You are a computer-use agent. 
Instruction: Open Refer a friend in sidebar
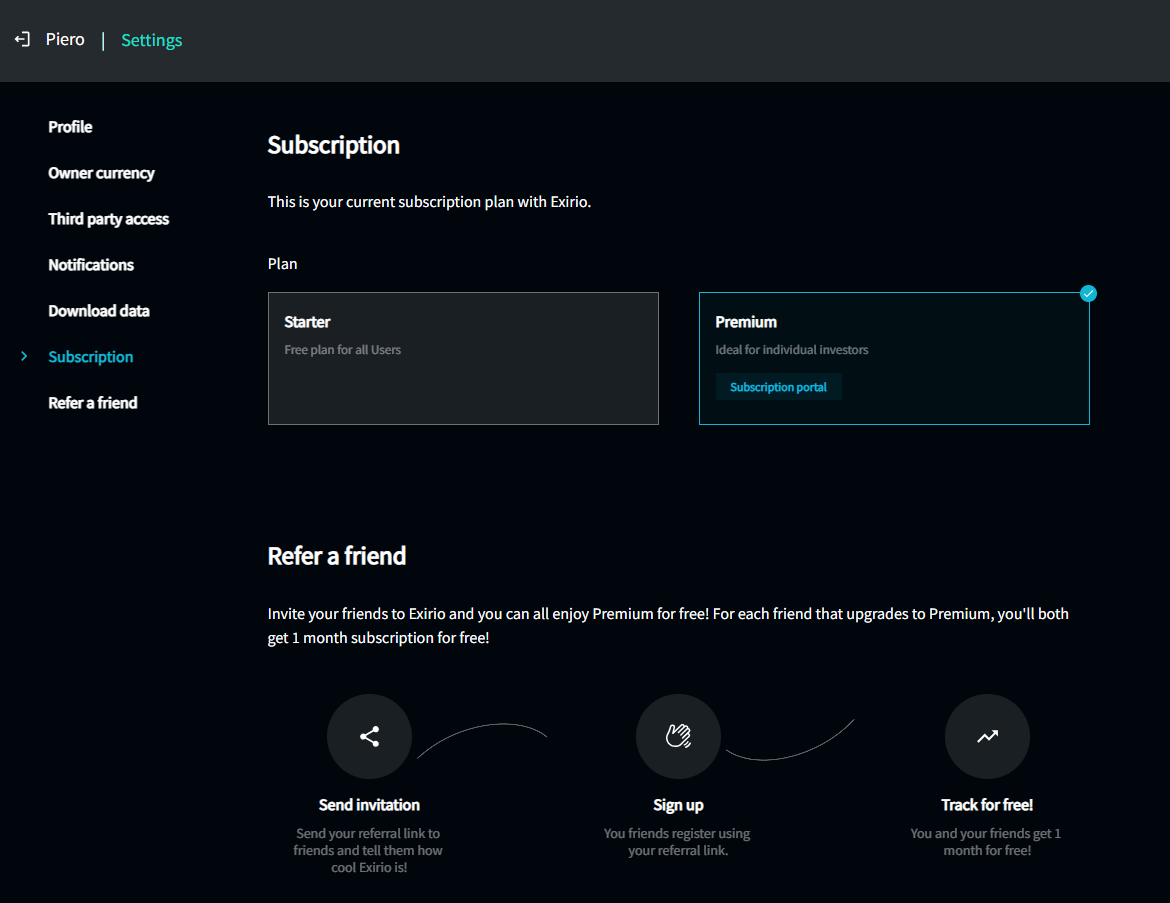tap(93, 403)
